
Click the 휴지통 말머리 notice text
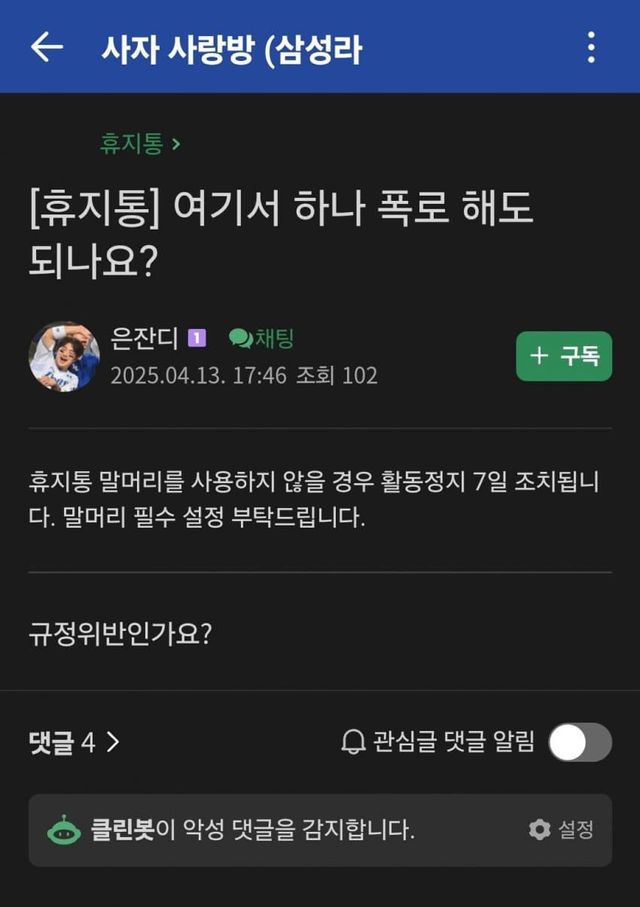point(314,501)
